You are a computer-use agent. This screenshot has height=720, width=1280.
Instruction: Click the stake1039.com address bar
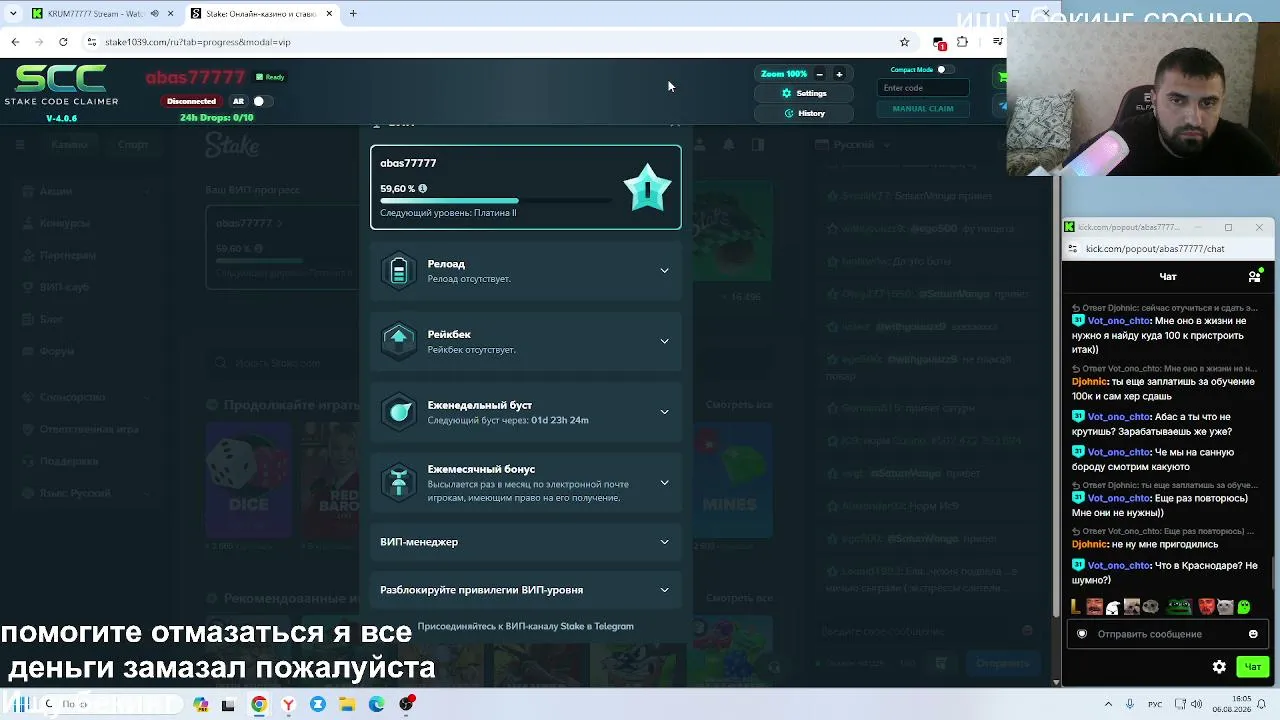(x=500, y=42)
